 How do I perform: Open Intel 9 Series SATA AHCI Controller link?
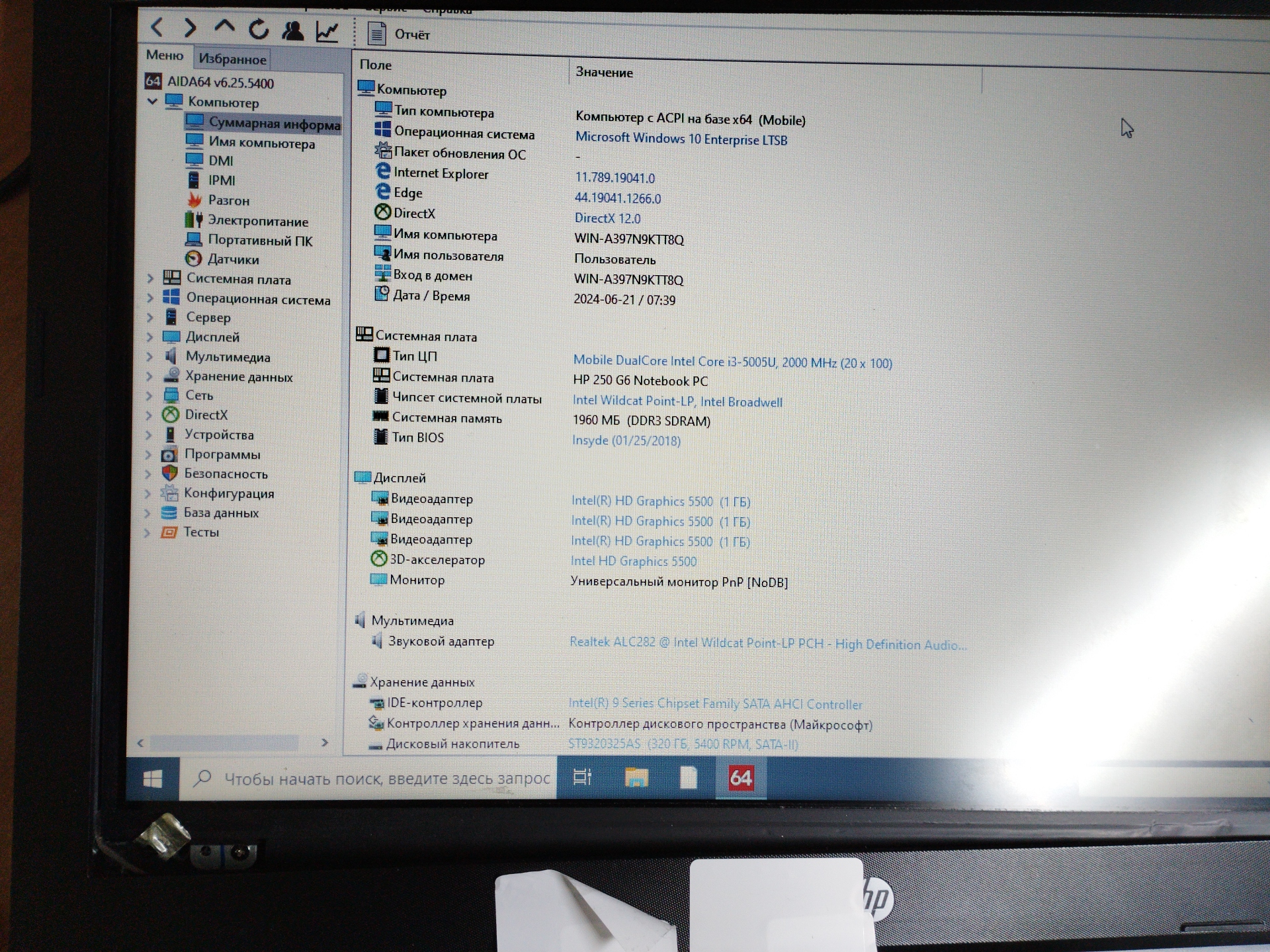click(x=715, y=704)
